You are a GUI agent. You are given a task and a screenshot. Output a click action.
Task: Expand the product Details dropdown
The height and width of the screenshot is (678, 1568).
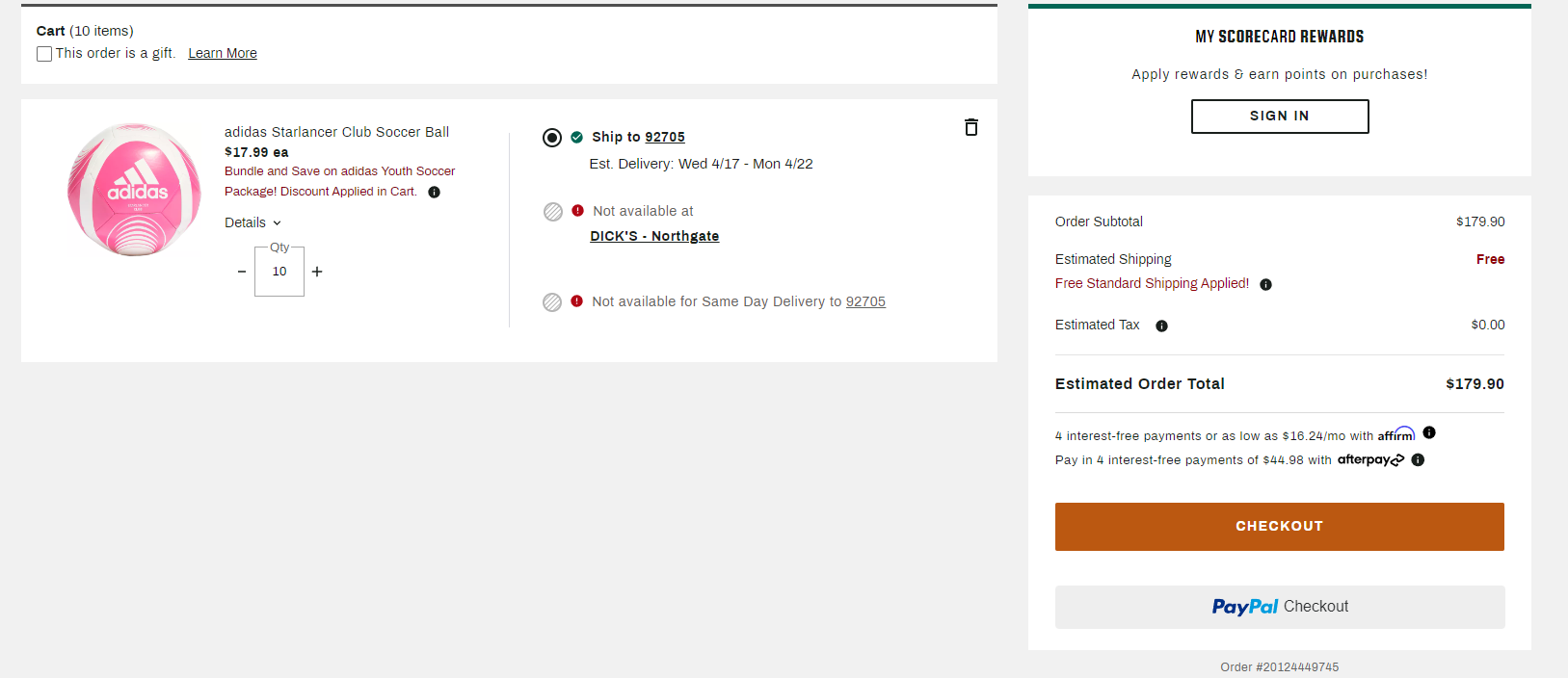coord(252,222)
